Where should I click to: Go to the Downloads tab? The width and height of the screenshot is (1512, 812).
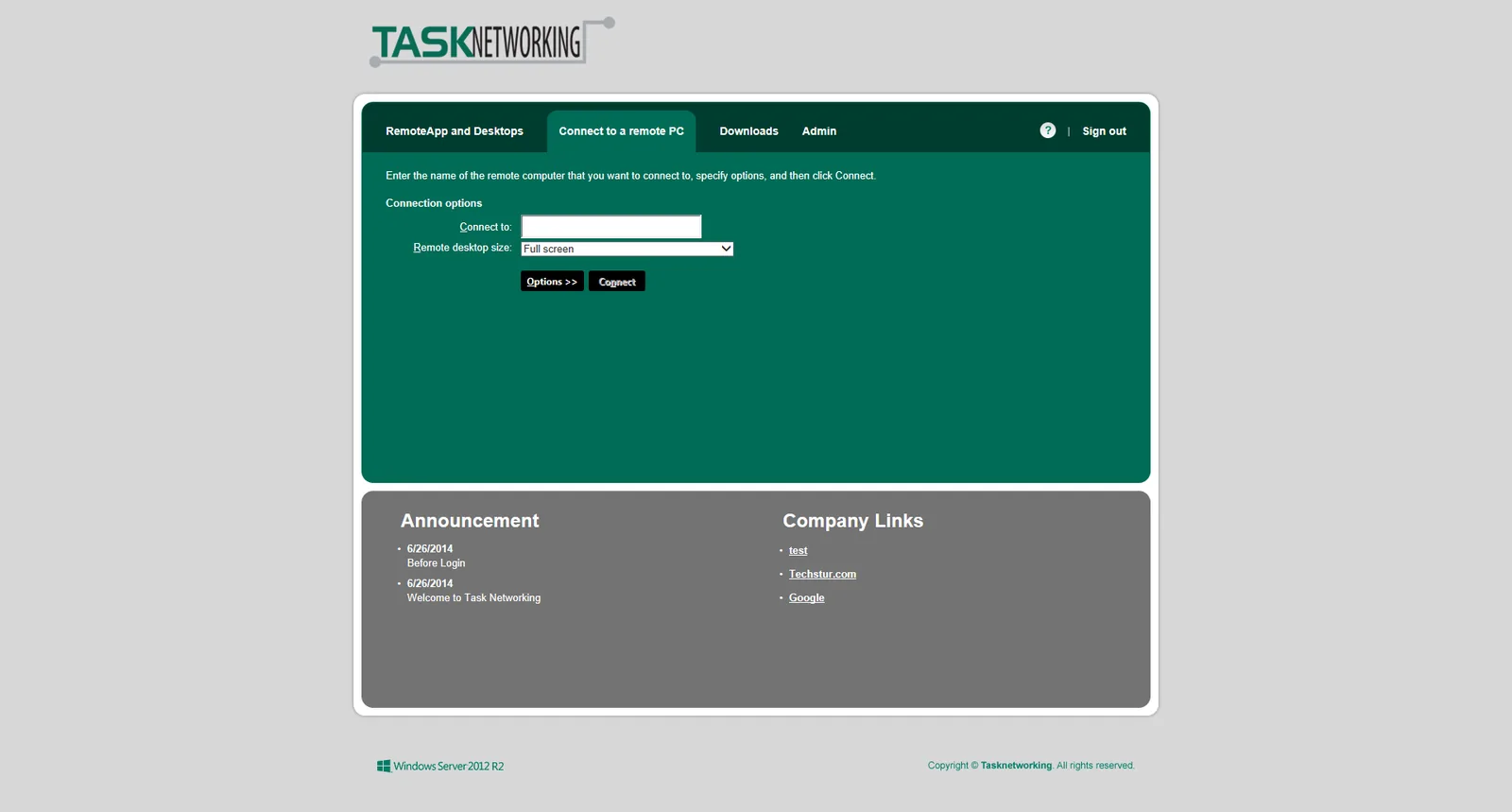[748, 131]
